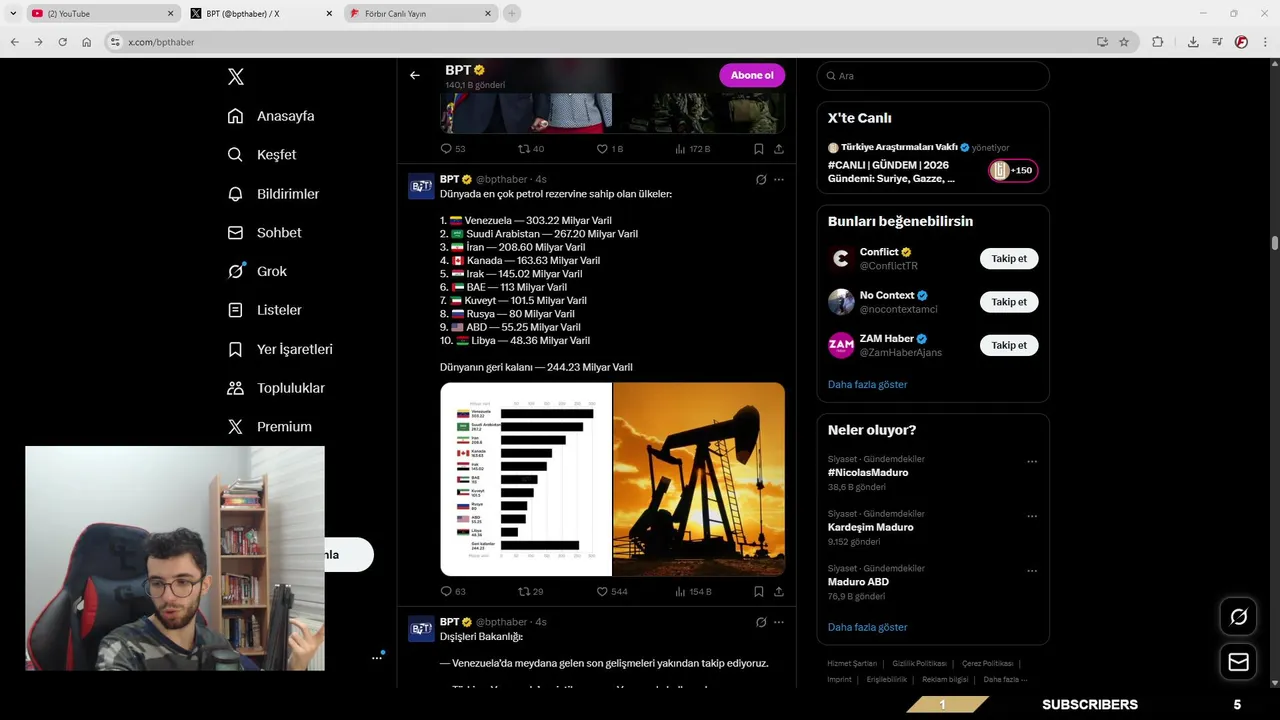Open Sohbet messages
This screenshot has height=720, width=1280.
point(264,232)
